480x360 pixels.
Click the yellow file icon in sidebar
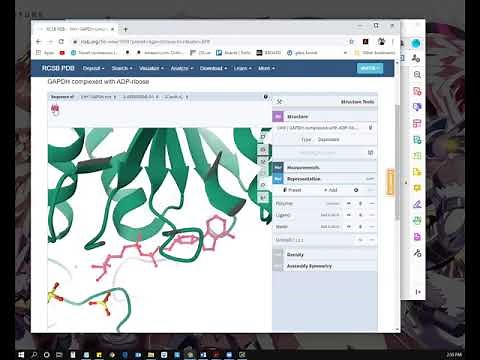[417, 172]
